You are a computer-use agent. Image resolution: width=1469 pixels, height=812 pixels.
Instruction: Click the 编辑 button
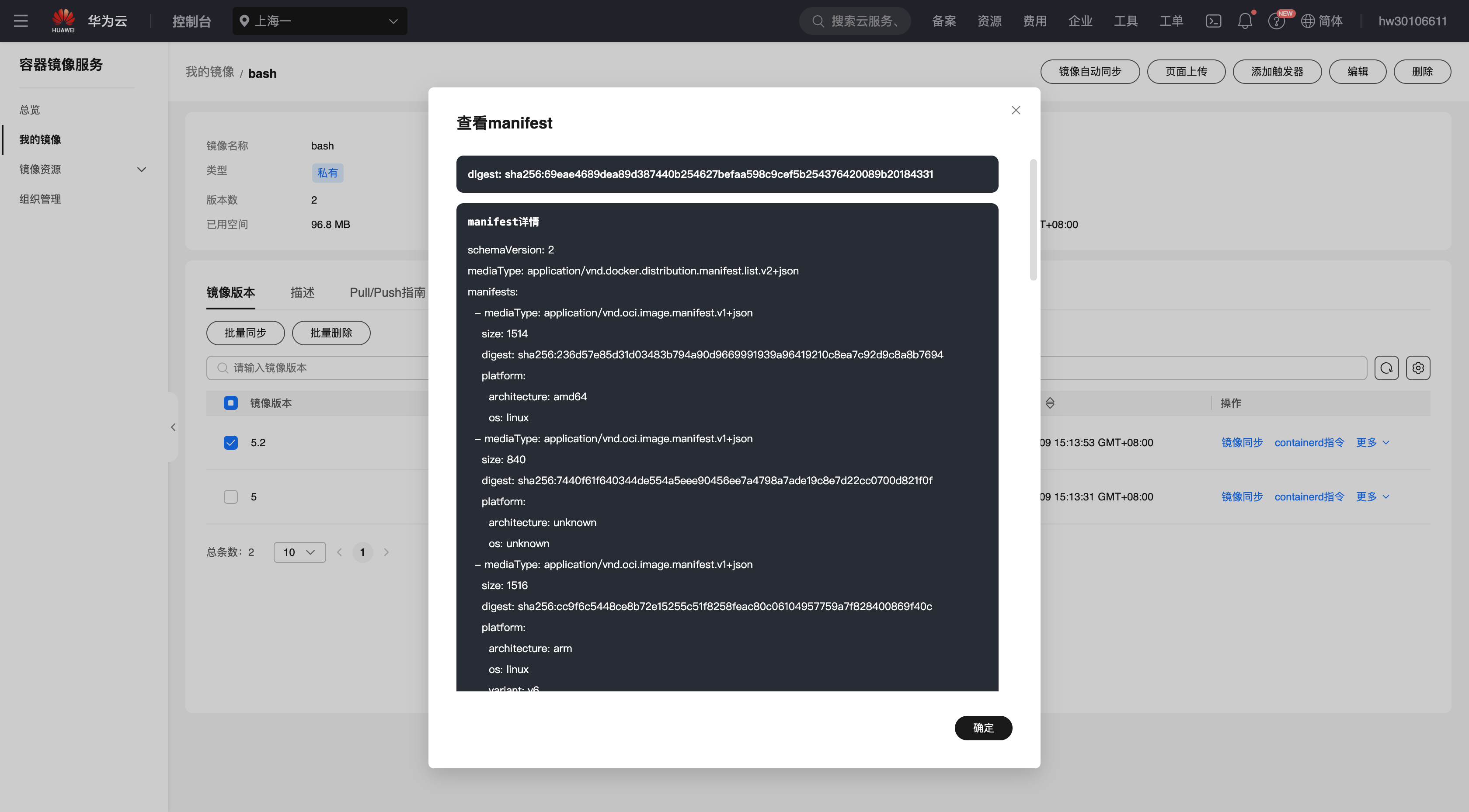[1357, 71]
